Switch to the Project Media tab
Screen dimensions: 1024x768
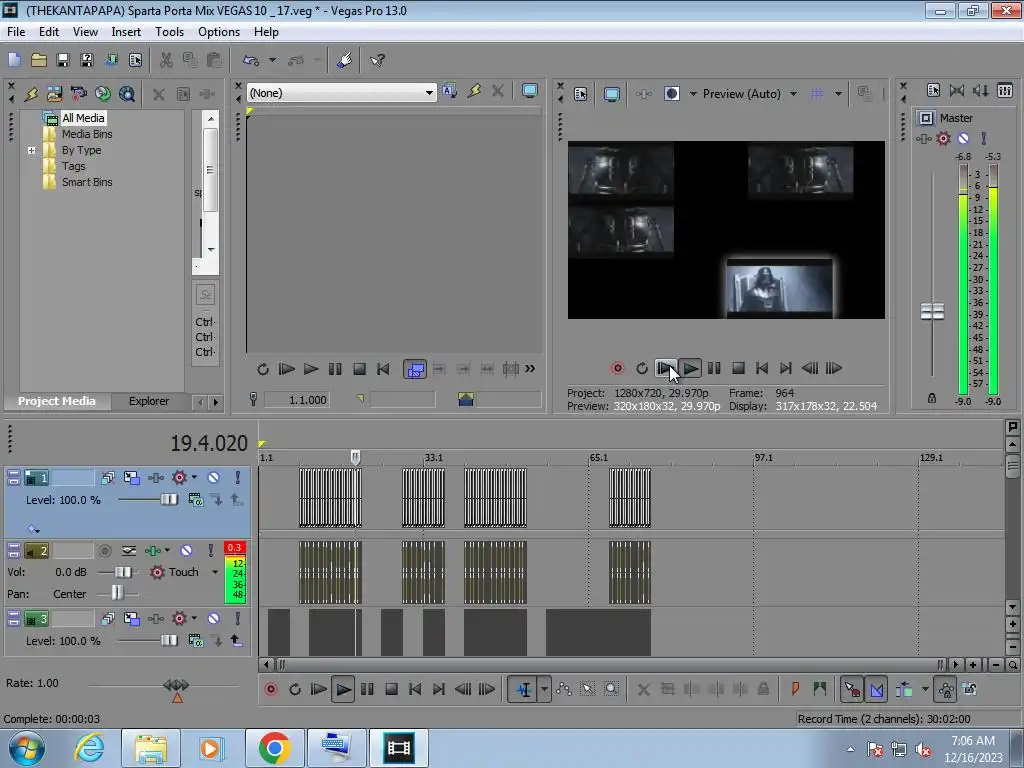coord(56,401)
